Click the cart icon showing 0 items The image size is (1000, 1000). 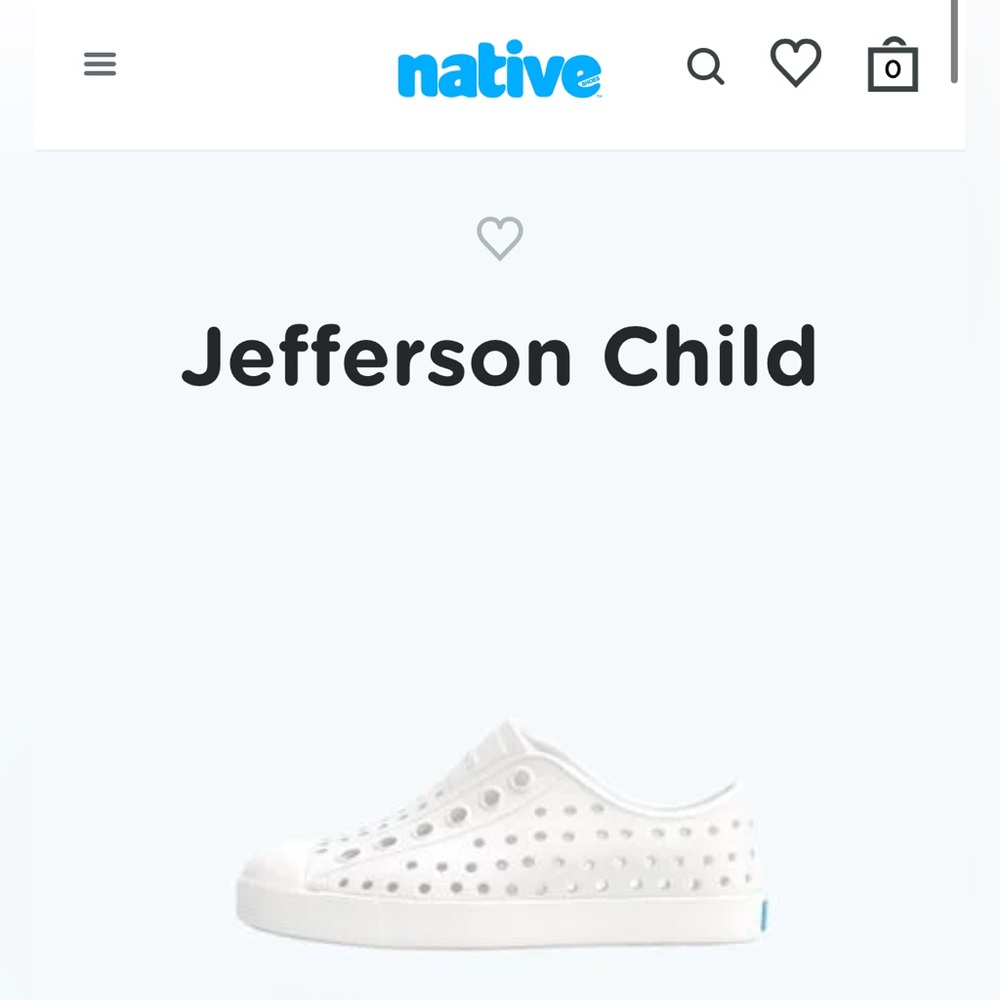click(893, 67)
